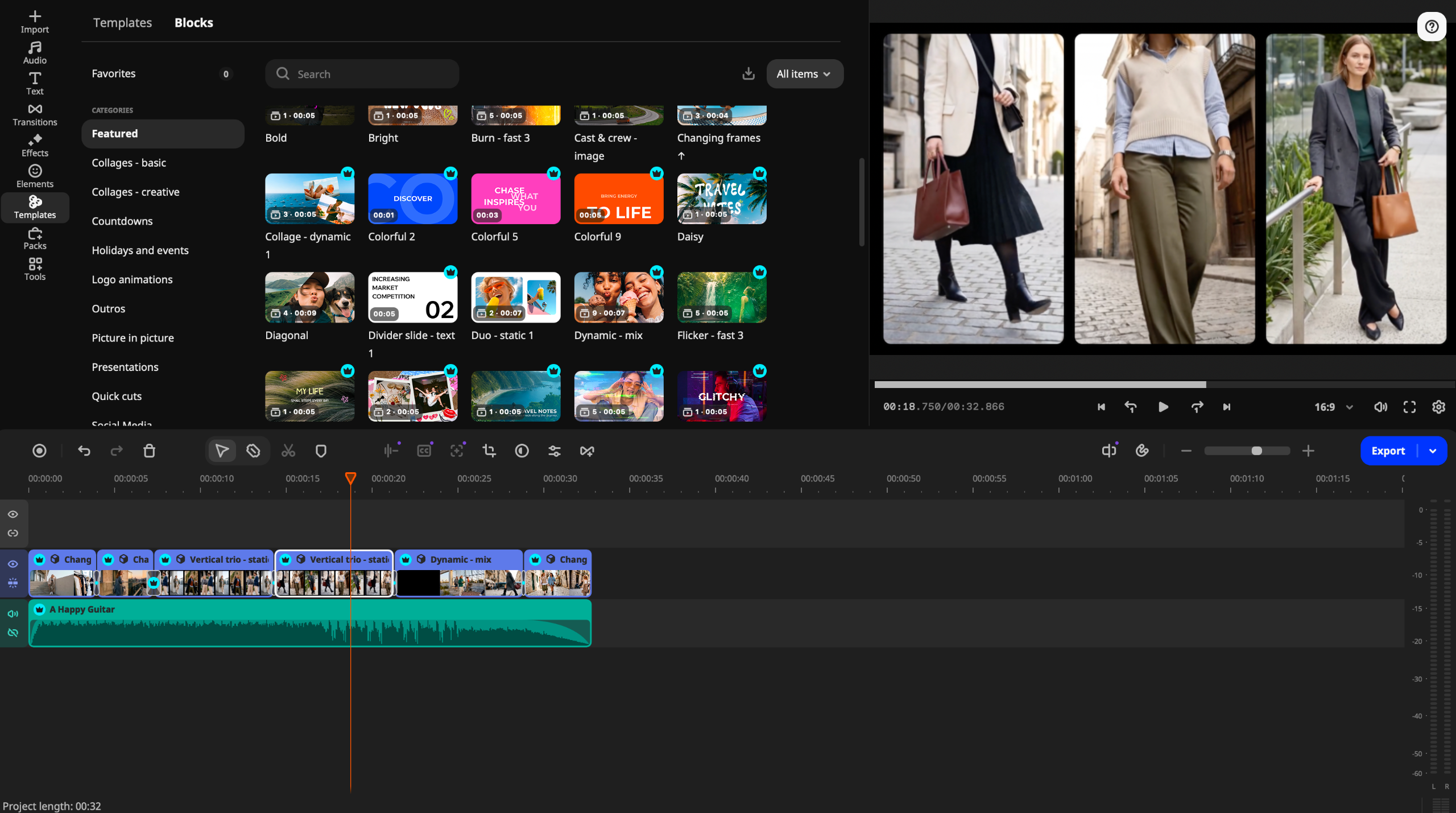Image resolution: width=1456 pixels, height=813 pixels.
Task: Open the Text tools panel
Action: pos(35,84)
